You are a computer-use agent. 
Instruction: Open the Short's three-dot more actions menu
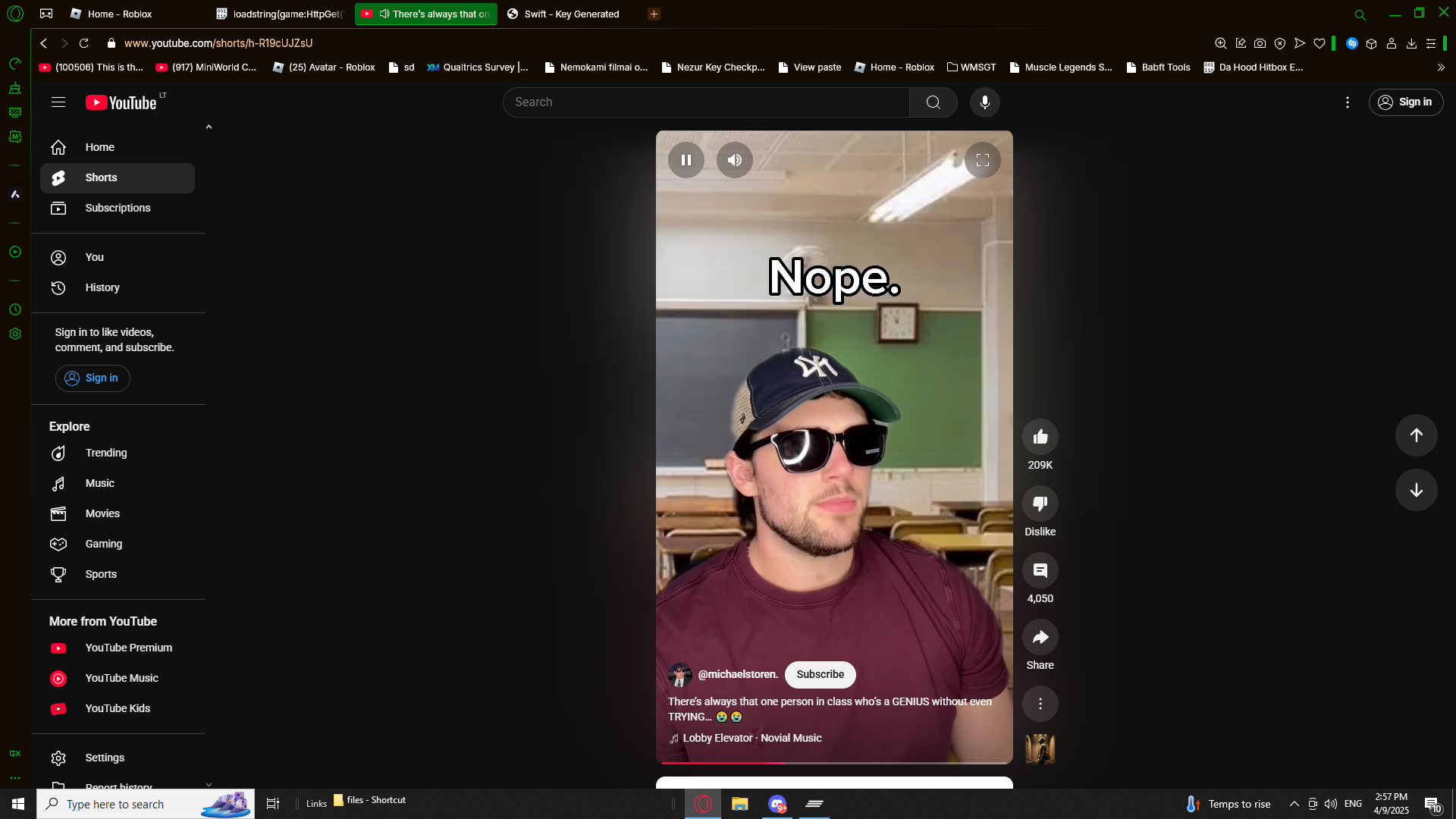1040,704
